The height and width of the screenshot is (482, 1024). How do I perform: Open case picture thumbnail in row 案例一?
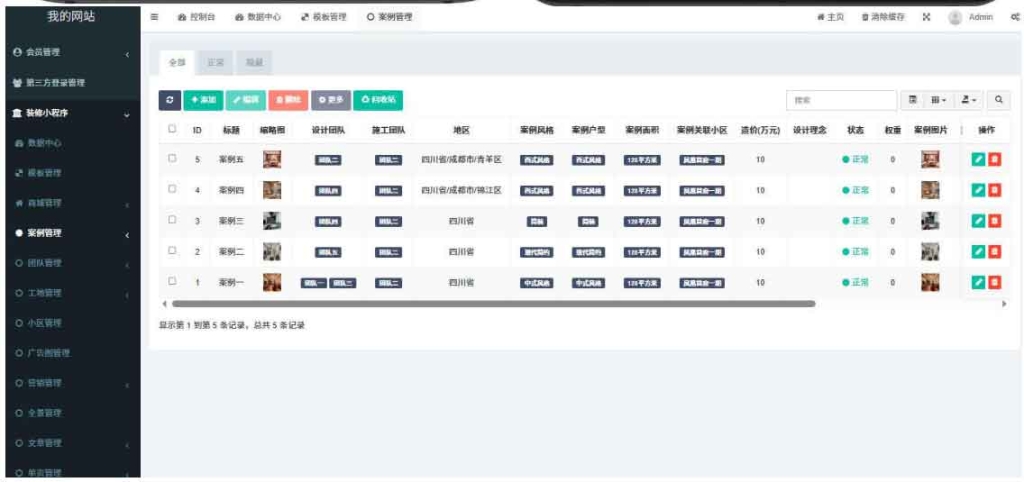point(930,282)
